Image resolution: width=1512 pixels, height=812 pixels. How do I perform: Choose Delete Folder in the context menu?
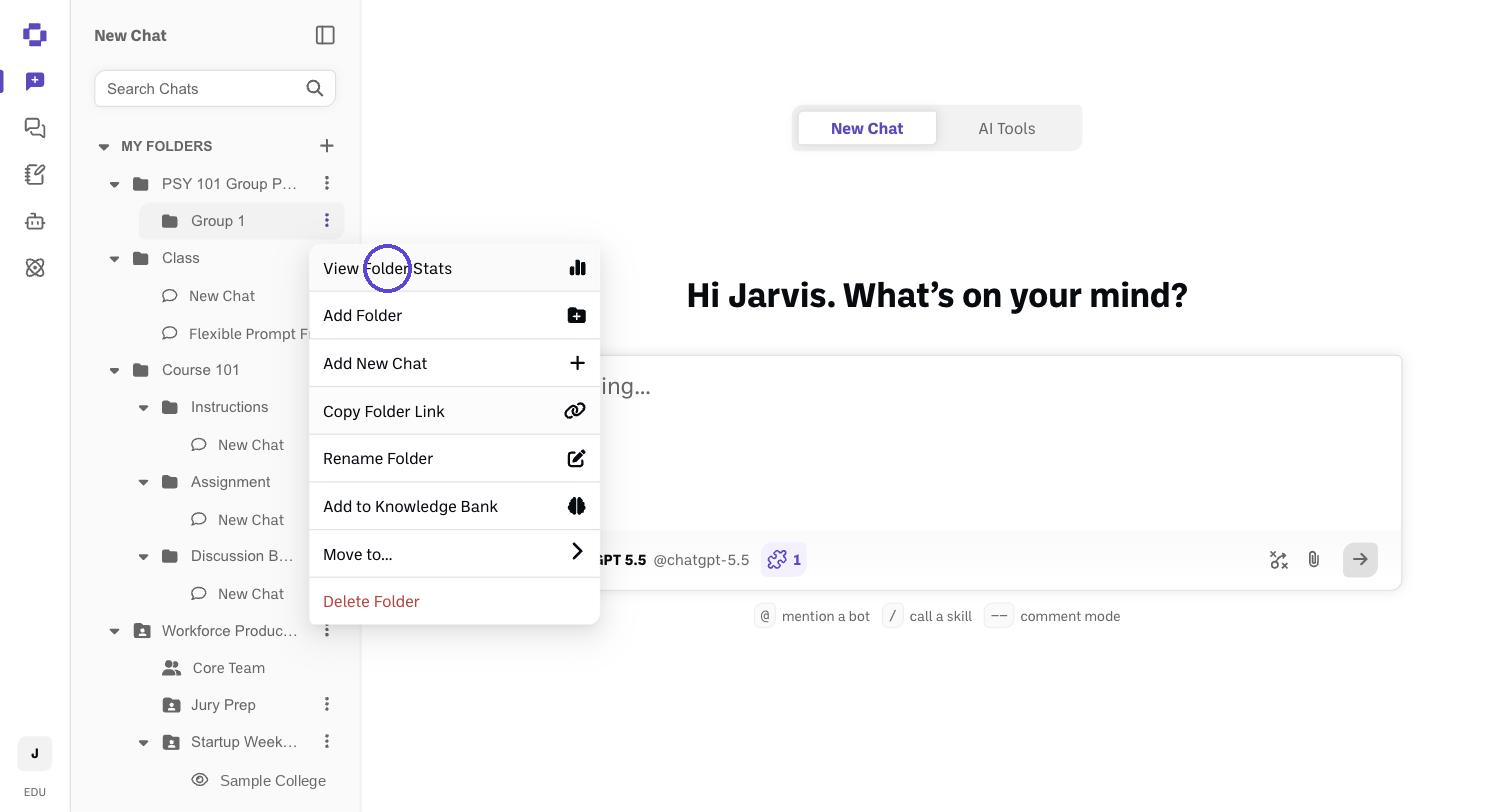[x=454, y=601]
